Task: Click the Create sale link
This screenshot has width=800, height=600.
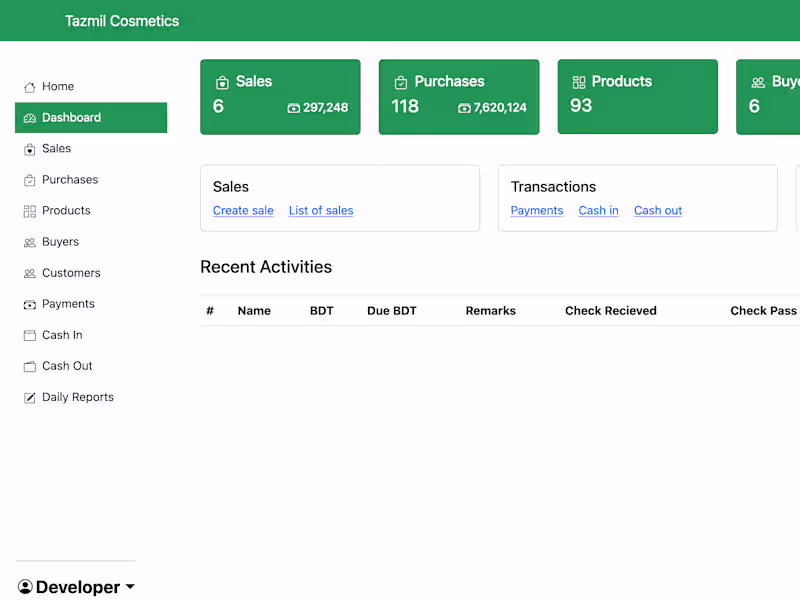Action: point(243,211)
